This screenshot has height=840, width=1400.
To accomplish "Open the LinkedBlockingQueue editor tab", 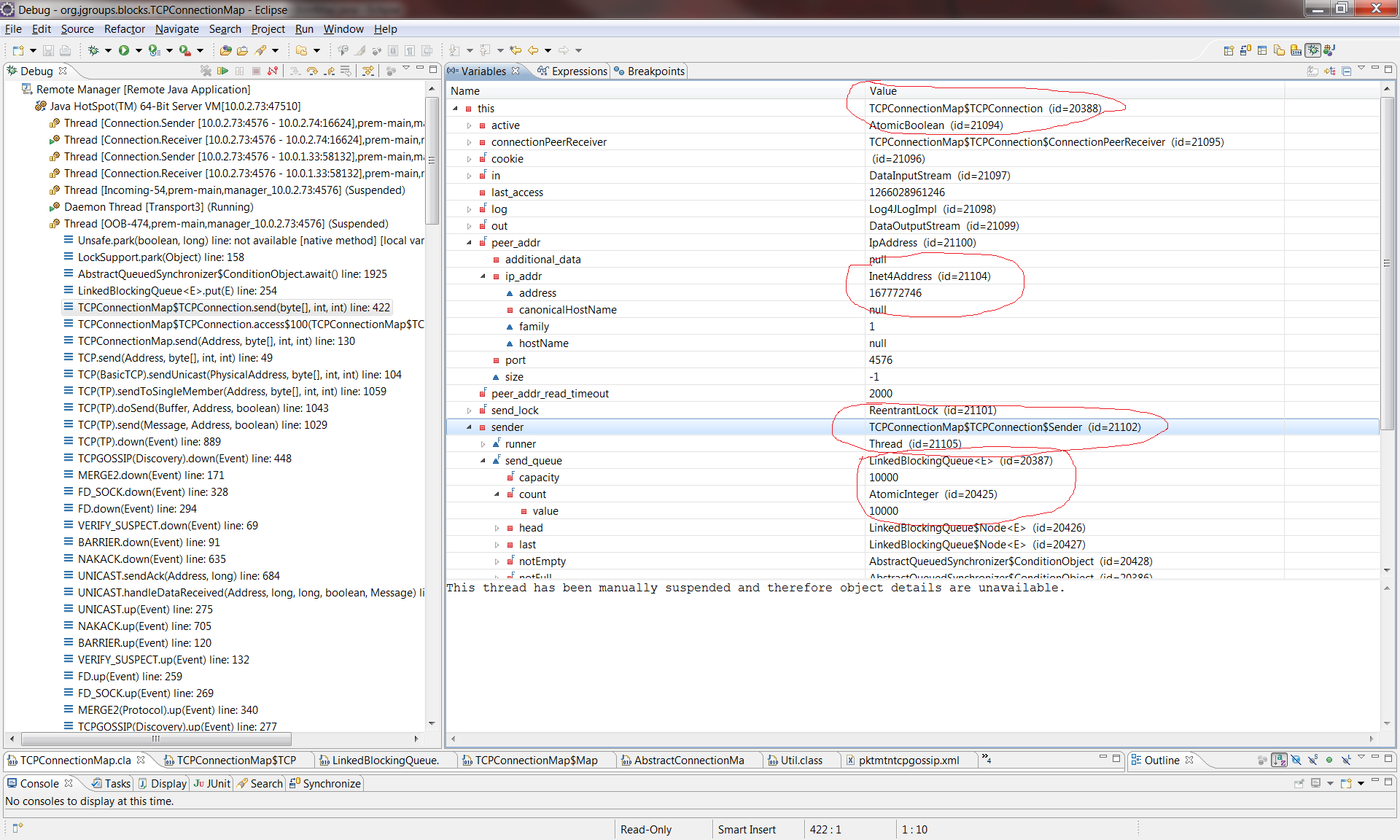I will (385, 760).
